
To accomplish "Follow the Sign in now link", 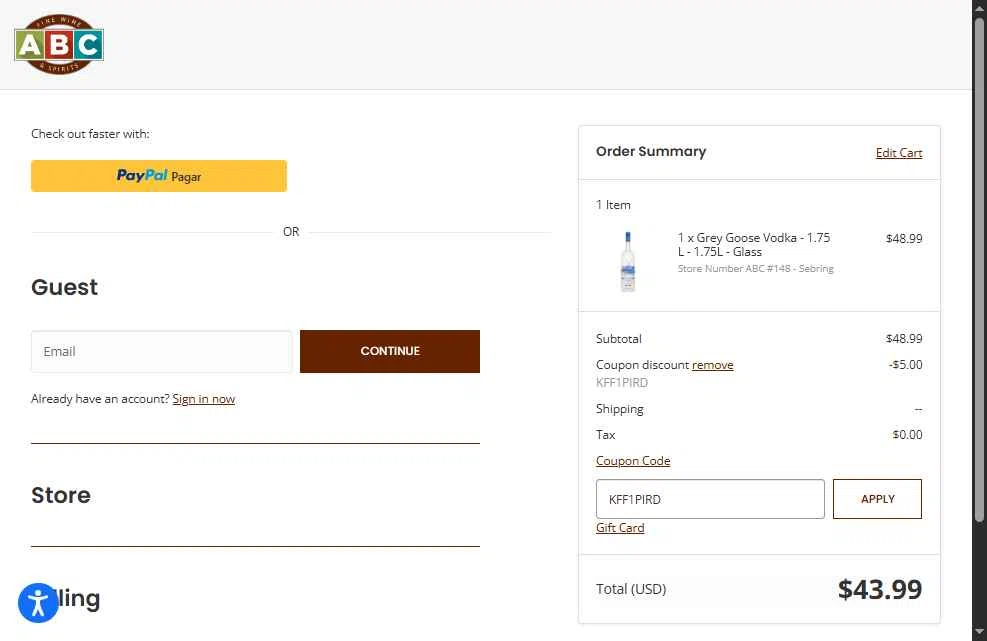I will [x=203, y=399].
